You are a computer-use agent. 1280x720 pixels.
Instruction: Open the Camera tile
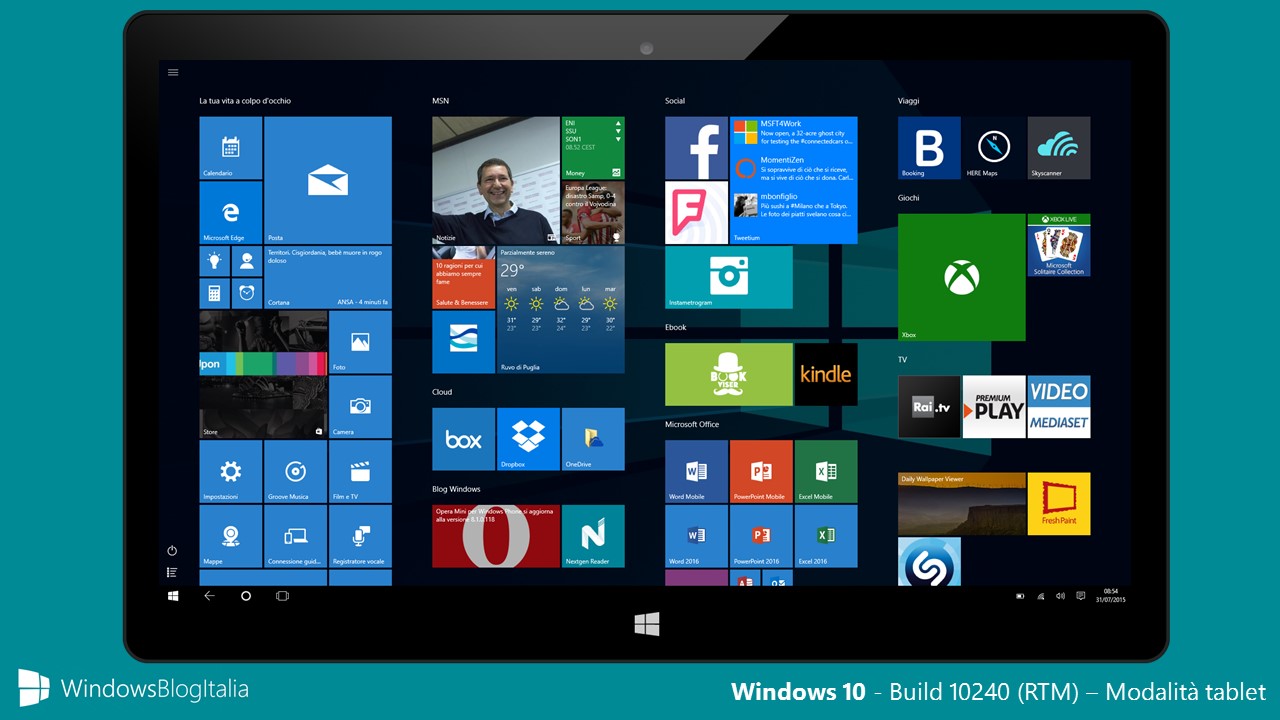(360, 406)
